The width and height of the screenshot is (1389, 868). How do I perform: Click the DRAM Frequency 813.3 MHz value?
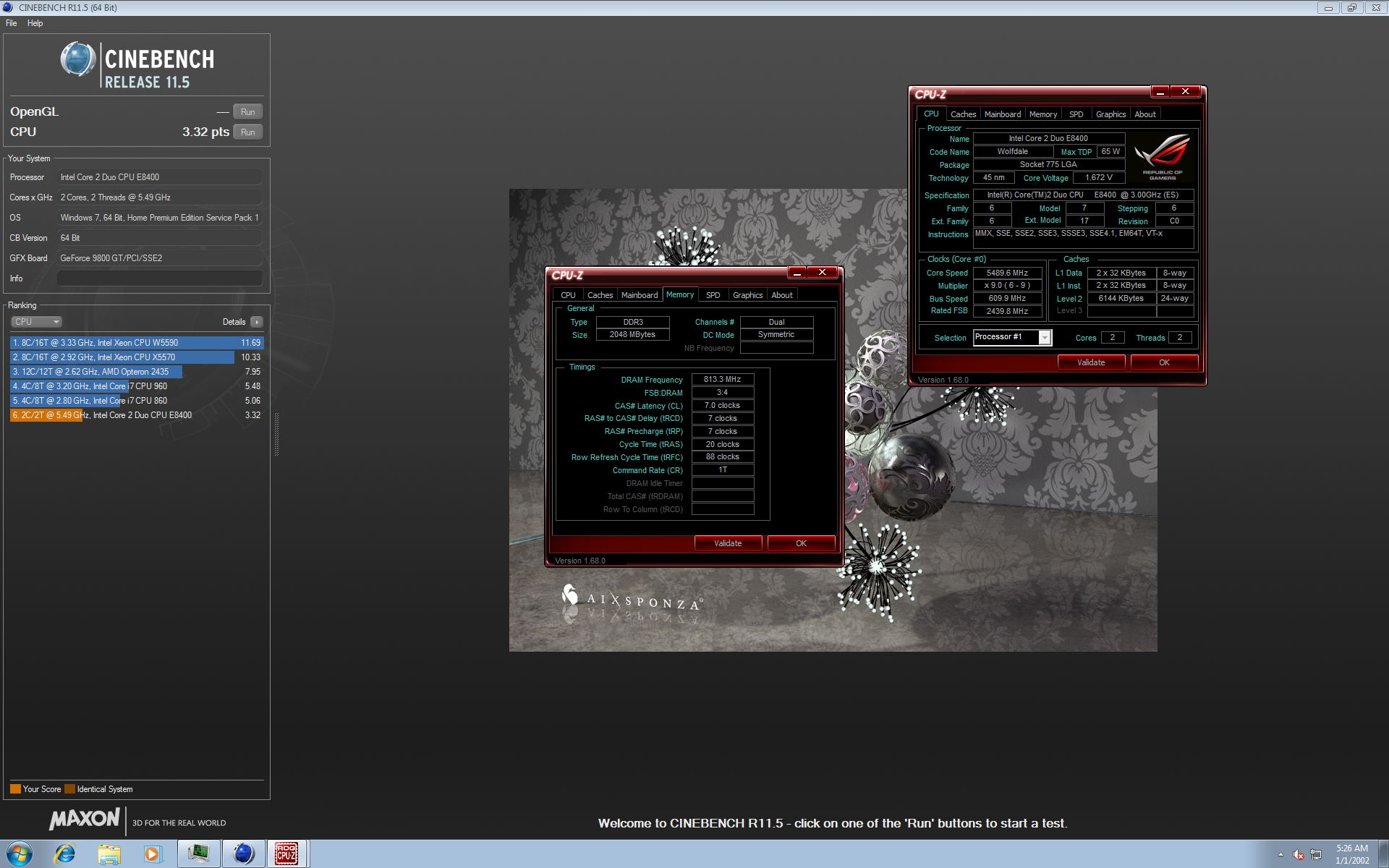(722, 379)
